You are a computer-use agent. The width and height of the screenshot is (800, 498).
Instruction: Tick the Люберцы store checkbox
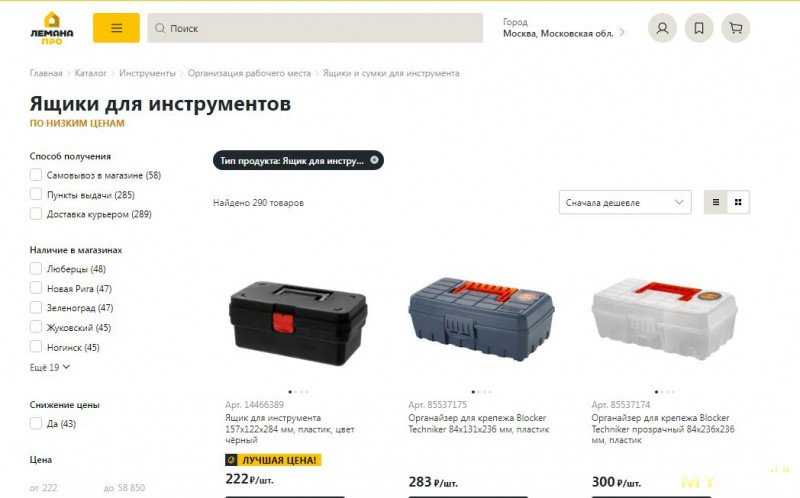coord(36,268)
